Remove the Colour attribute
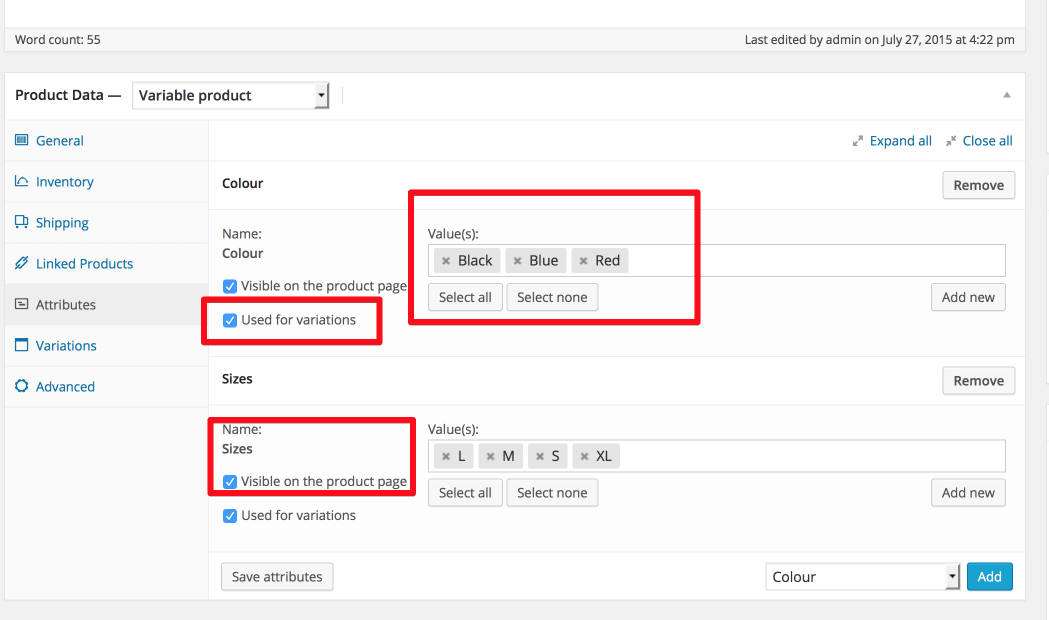1049x620 pixels. (x=979, y=185)
